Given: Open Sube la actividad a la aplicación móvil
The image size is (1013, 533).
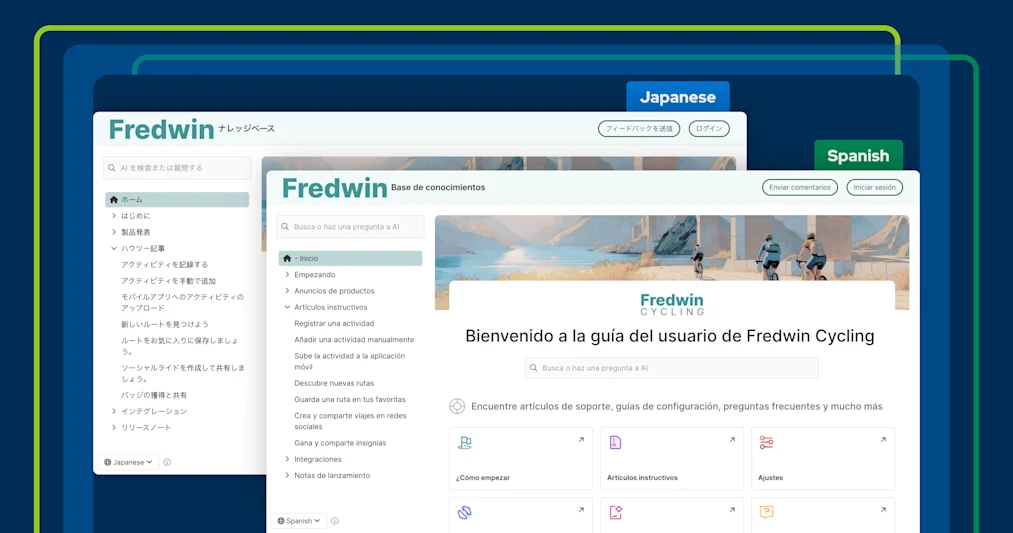Looking at the screenshot, I should point(350,361).
